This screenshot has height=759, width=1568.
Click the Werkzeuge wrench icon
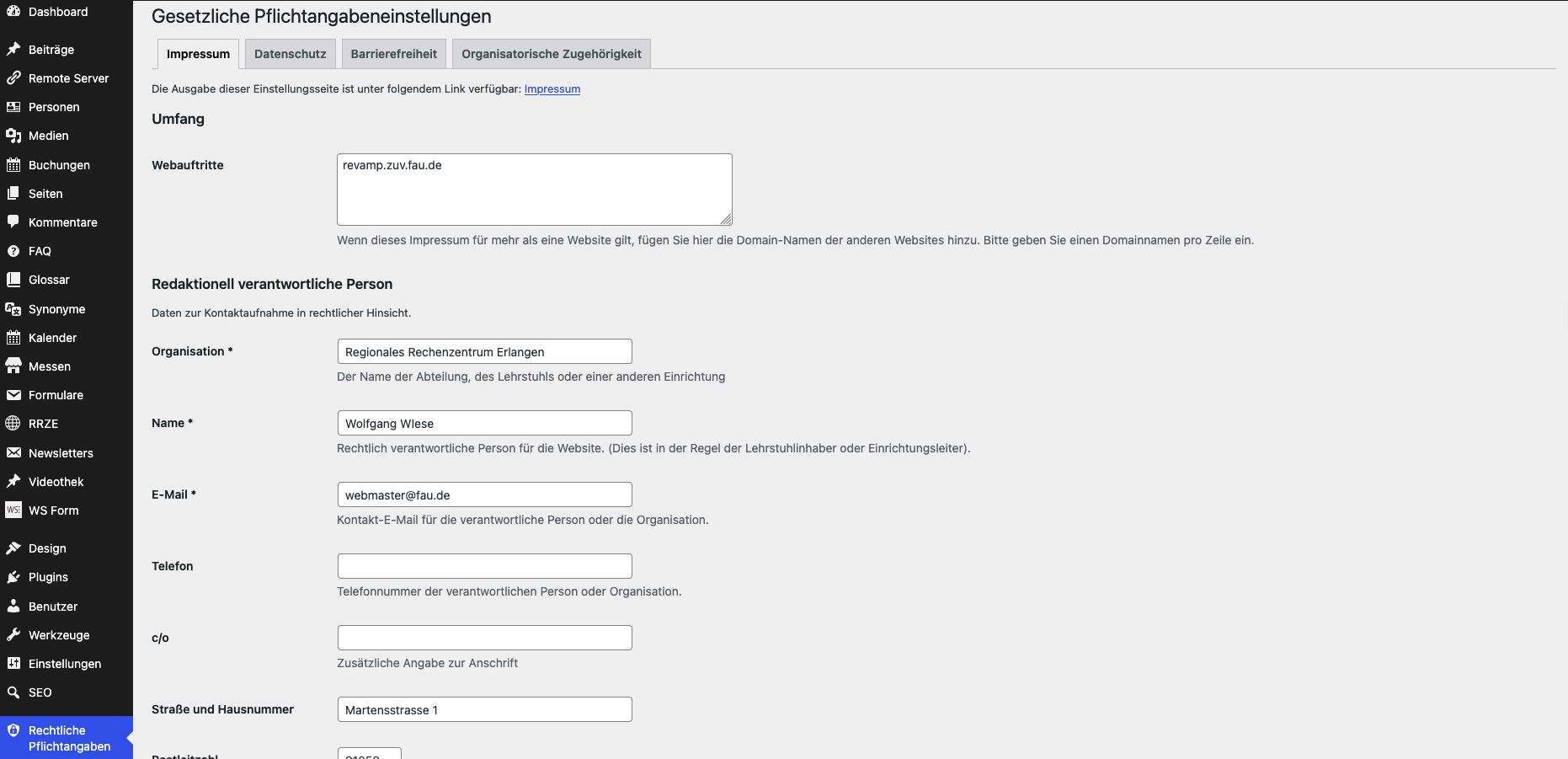13,635
